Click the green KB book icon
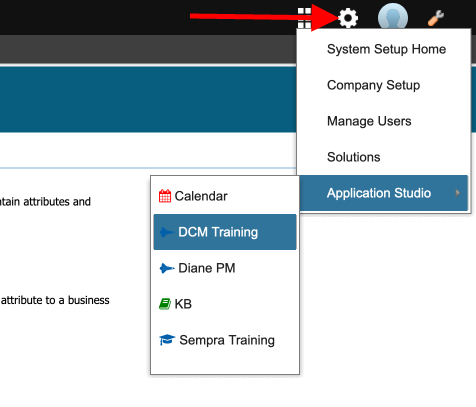Image resolution: width=476 pixels, height=407 pixels. point(165,304)
